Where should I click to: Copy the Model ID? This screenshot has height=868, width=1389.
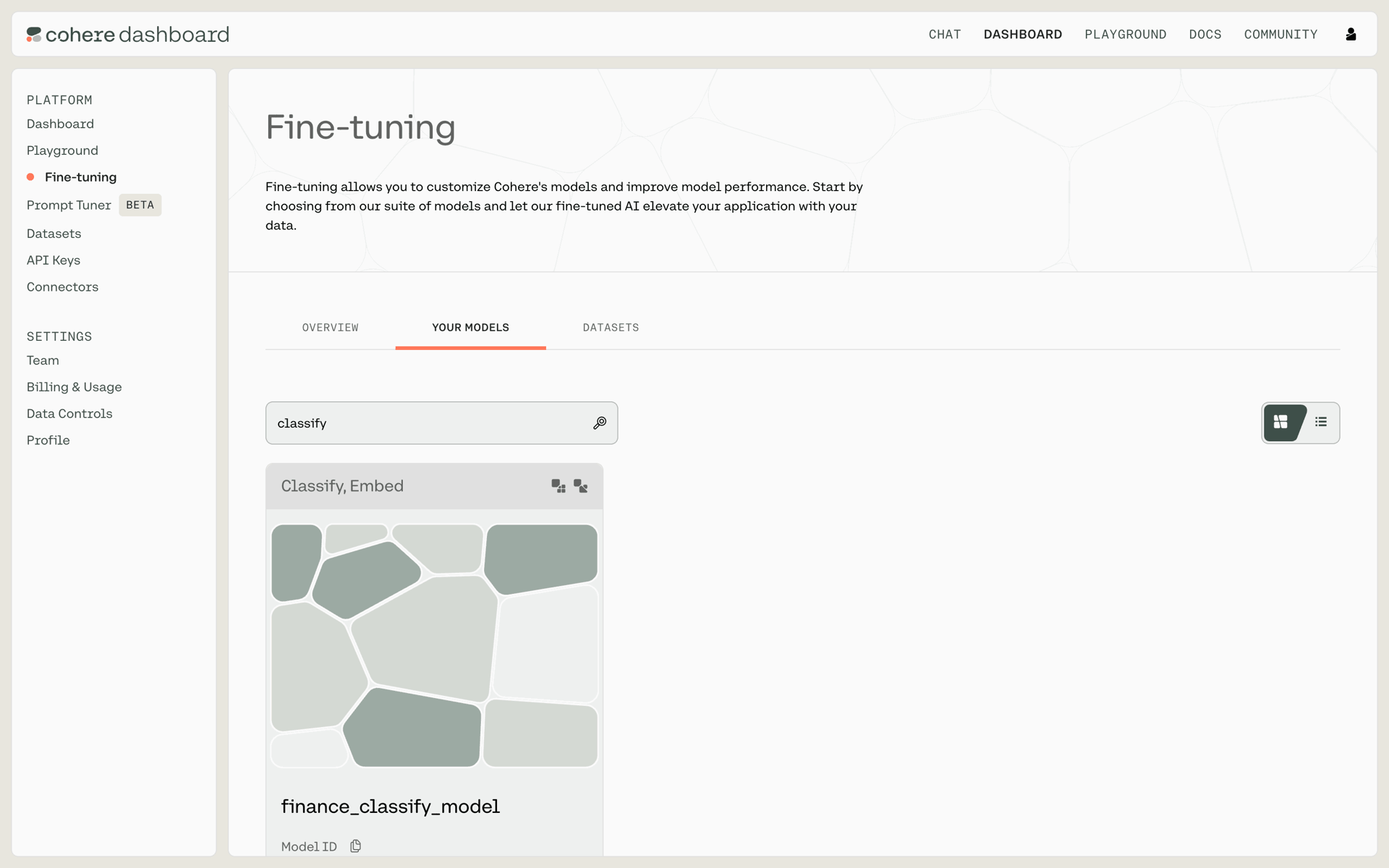click(355, 846)
